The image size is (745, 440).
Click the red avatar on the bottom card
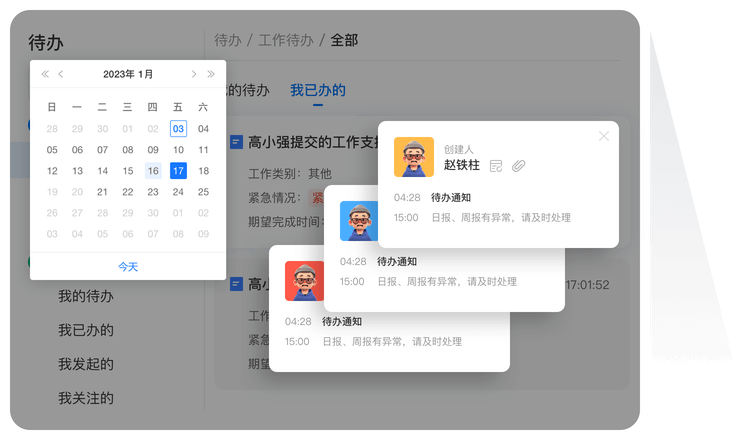click(304, 281)
